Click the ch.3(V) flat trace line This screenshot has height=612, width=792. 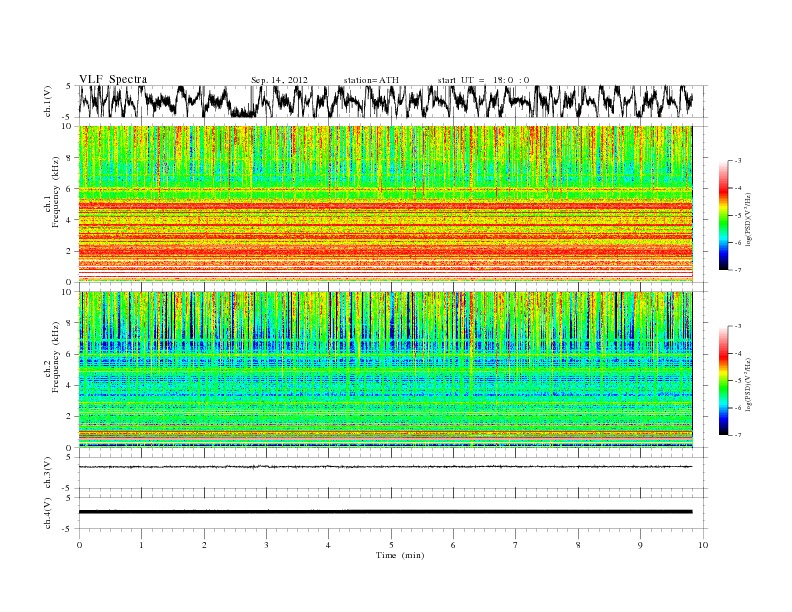click(386, 467)
